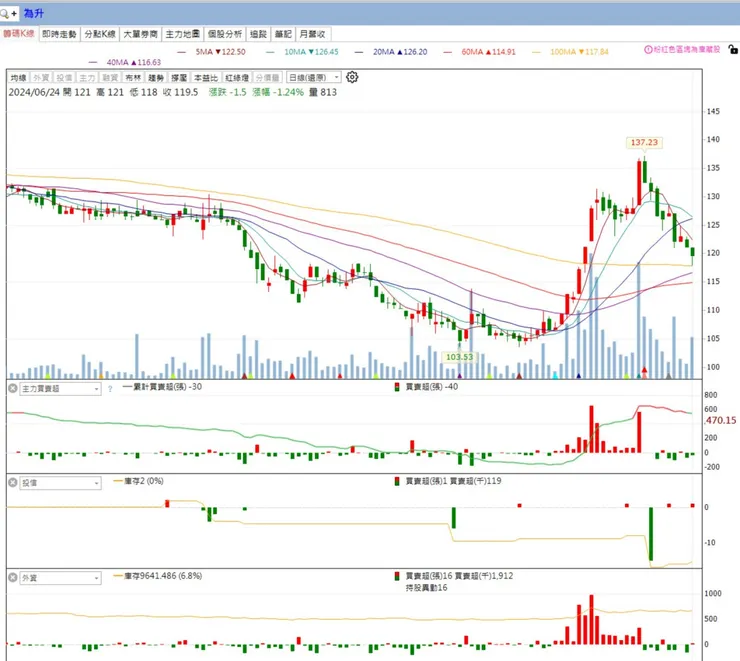Click the 137.23 high price label

[x=644, y=142]
